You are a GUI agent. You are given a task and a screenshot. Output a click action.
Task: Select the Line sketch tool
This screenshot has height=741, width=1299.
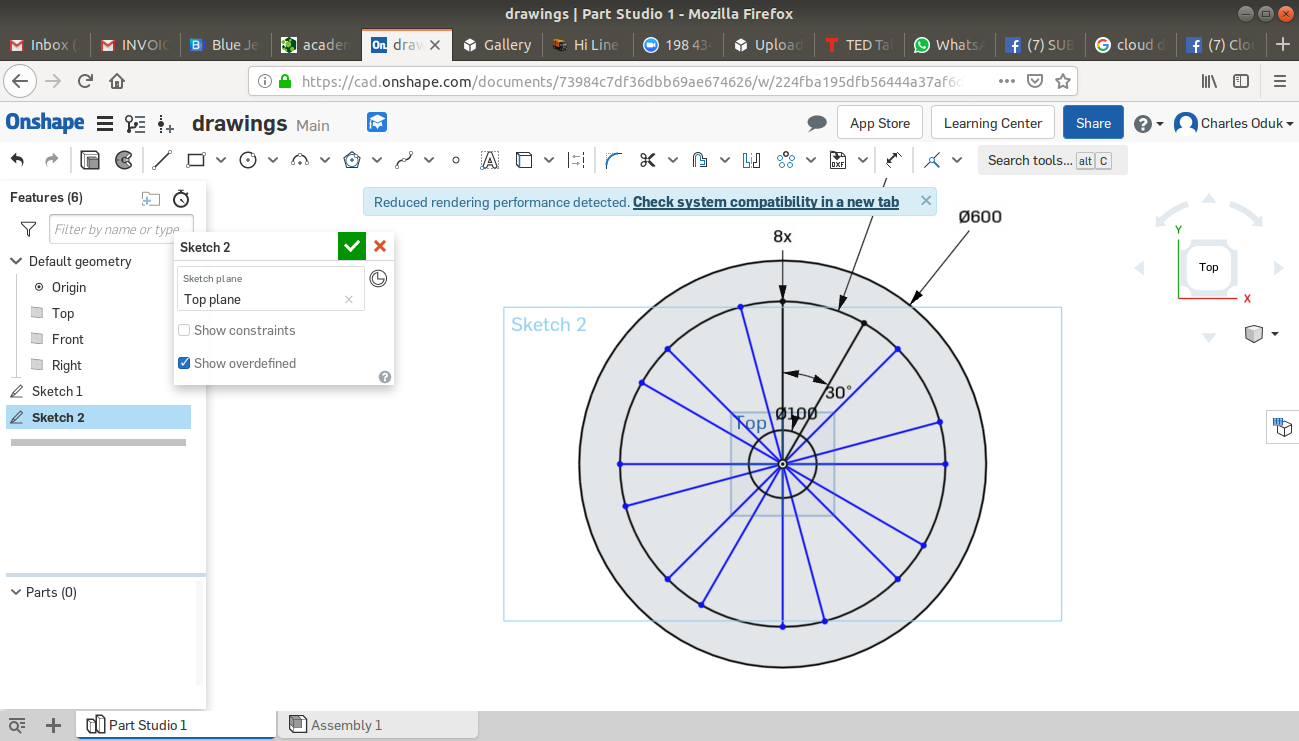tap(162, 160)
